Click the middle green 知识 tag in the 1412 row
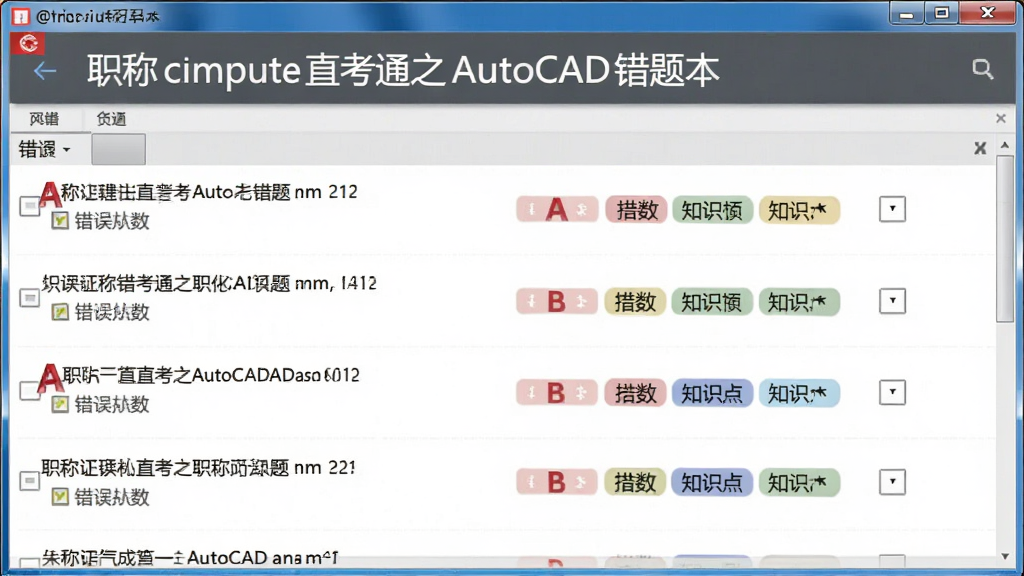 click(x=712, y=302)
